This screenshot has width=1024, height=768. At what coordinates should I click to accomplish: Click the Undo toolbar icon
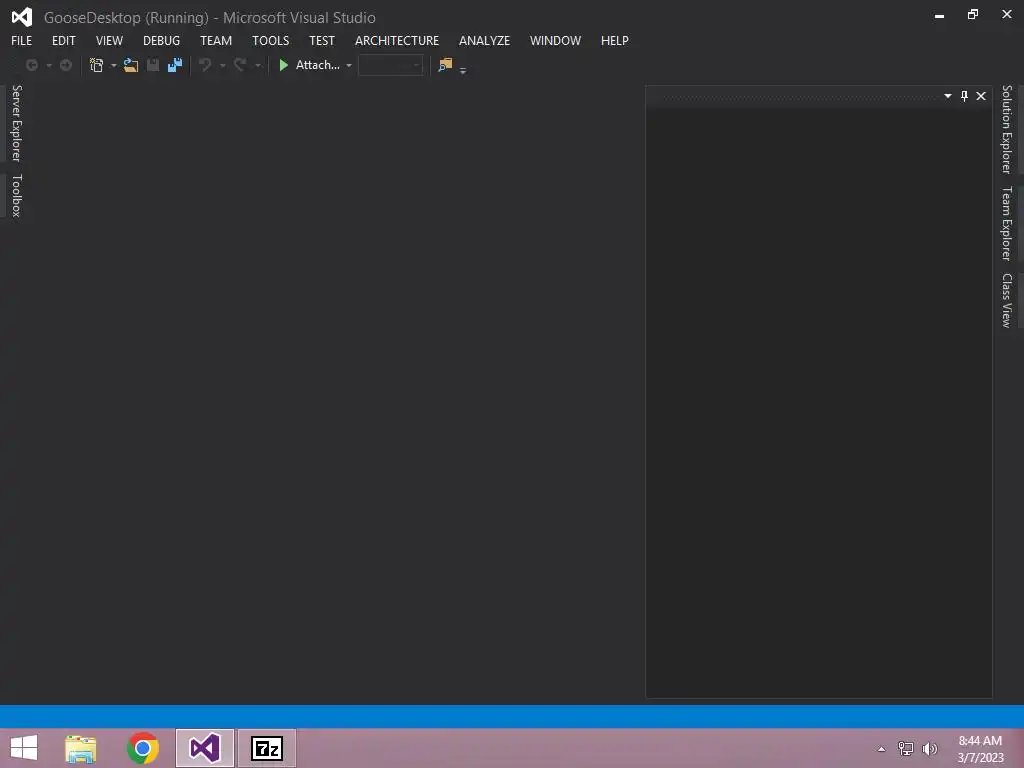coord(205,65)
